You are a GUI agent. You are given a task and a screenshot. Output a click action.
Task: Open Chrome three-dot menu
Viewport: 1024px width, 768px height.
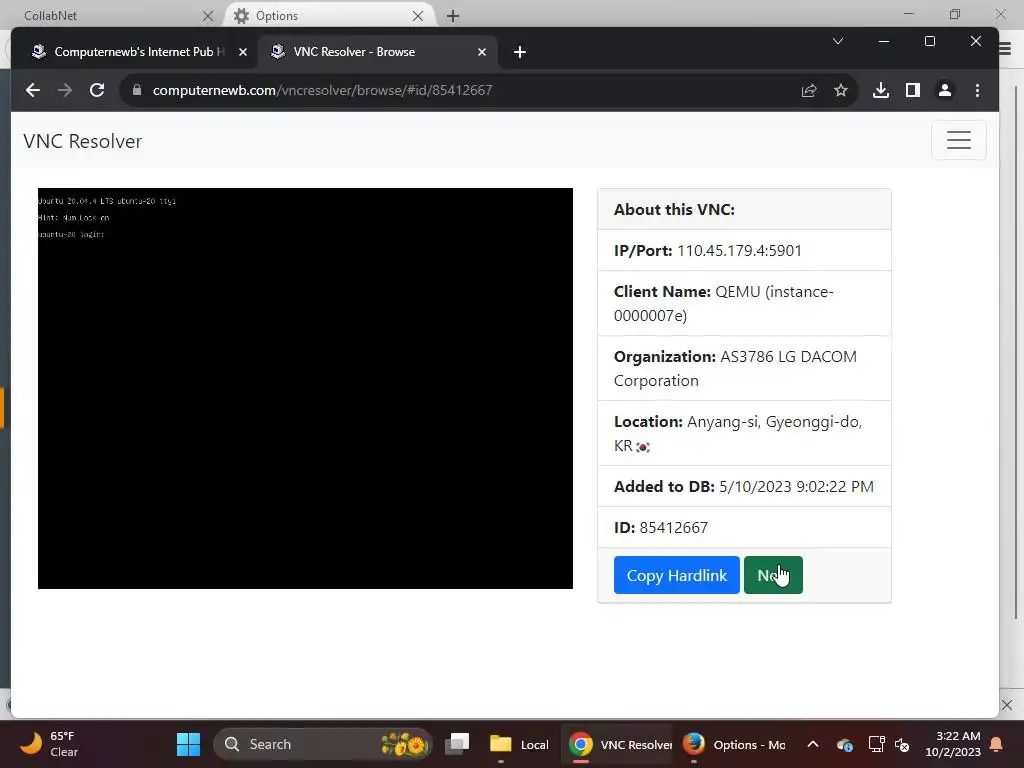977,90
